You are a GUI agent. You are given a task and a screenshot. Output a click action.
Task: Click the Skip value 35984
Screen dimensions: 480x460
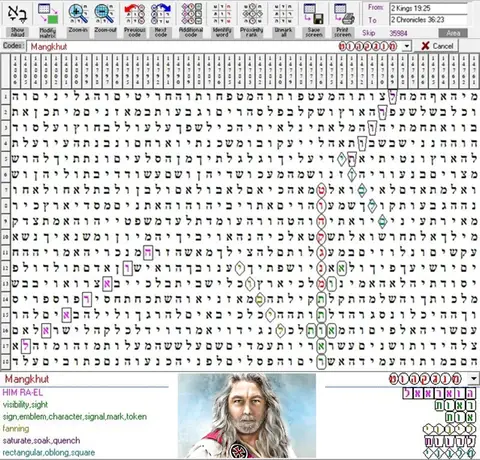(398, 33)
